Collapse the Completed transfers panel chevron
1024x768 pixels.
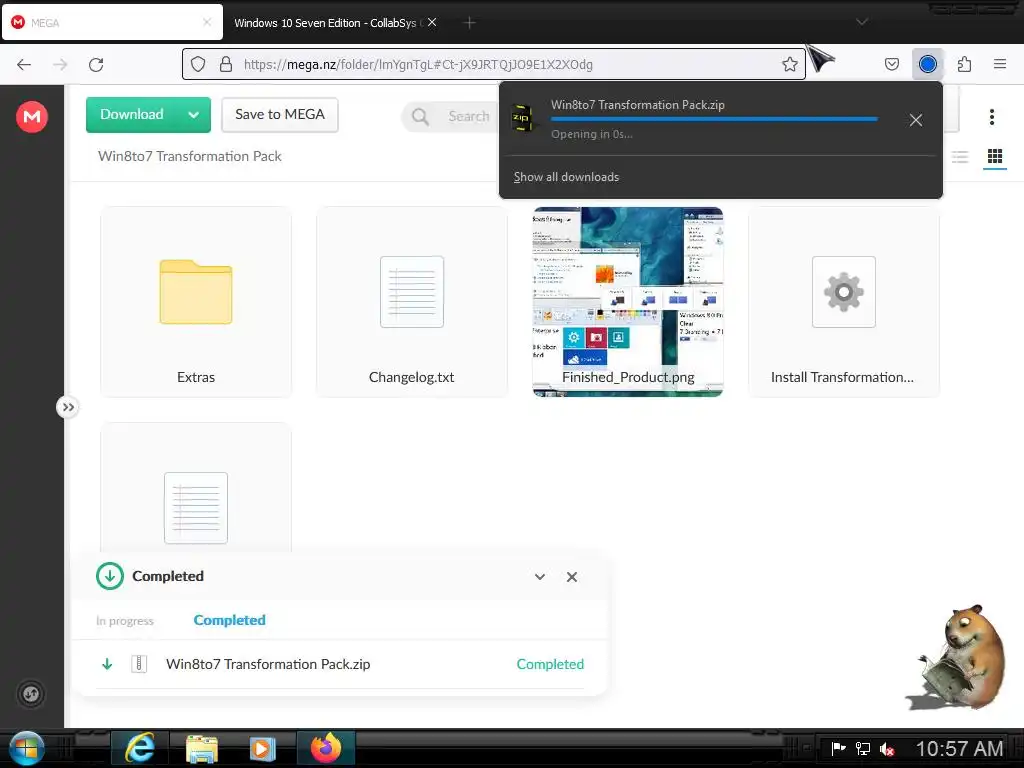(x=539, y=577)
